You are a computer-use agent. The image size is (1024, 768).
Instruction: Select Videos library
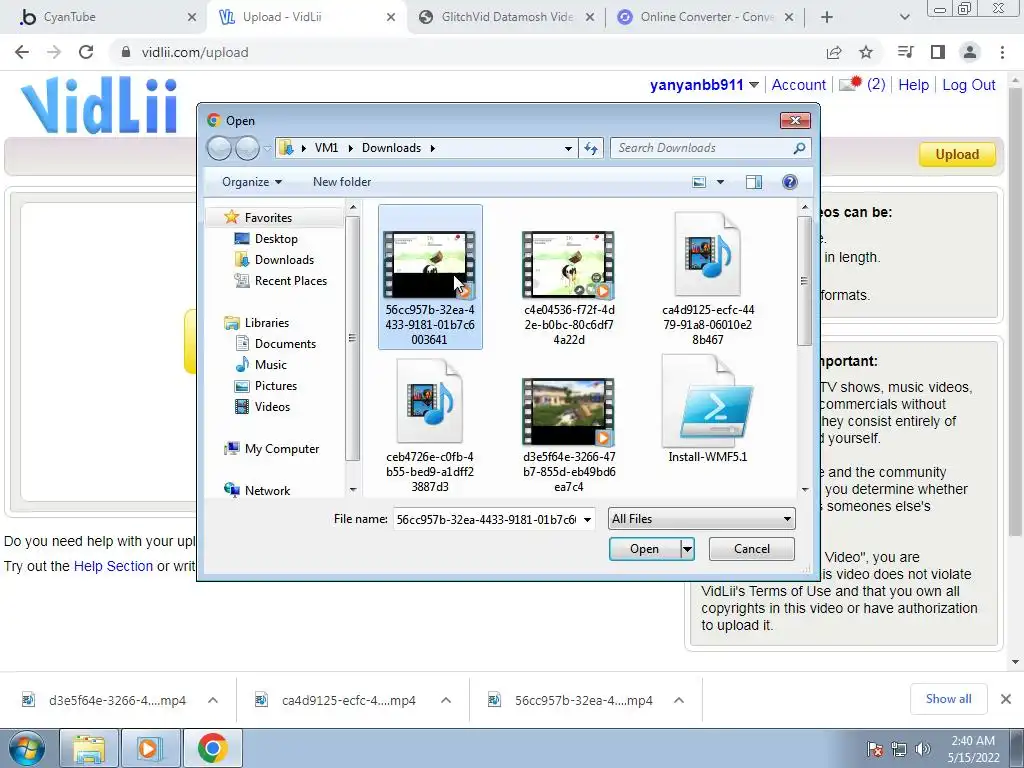point(272,407)
